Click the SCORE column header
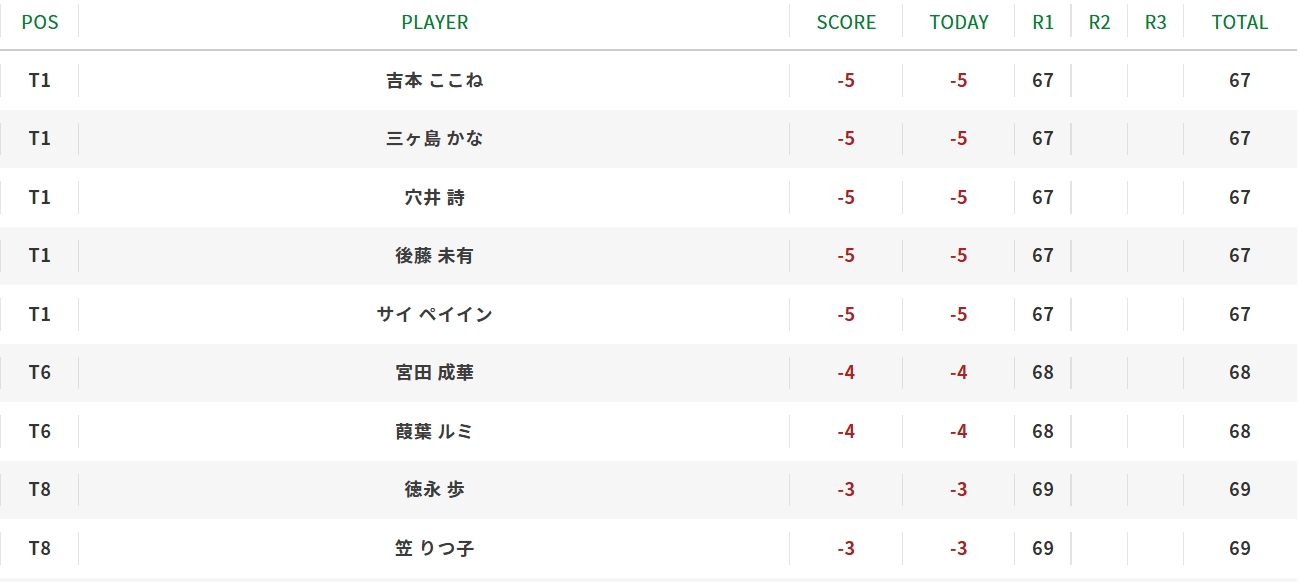Image resolution: width=1300 pixels, height=582 pixels. 846,22
